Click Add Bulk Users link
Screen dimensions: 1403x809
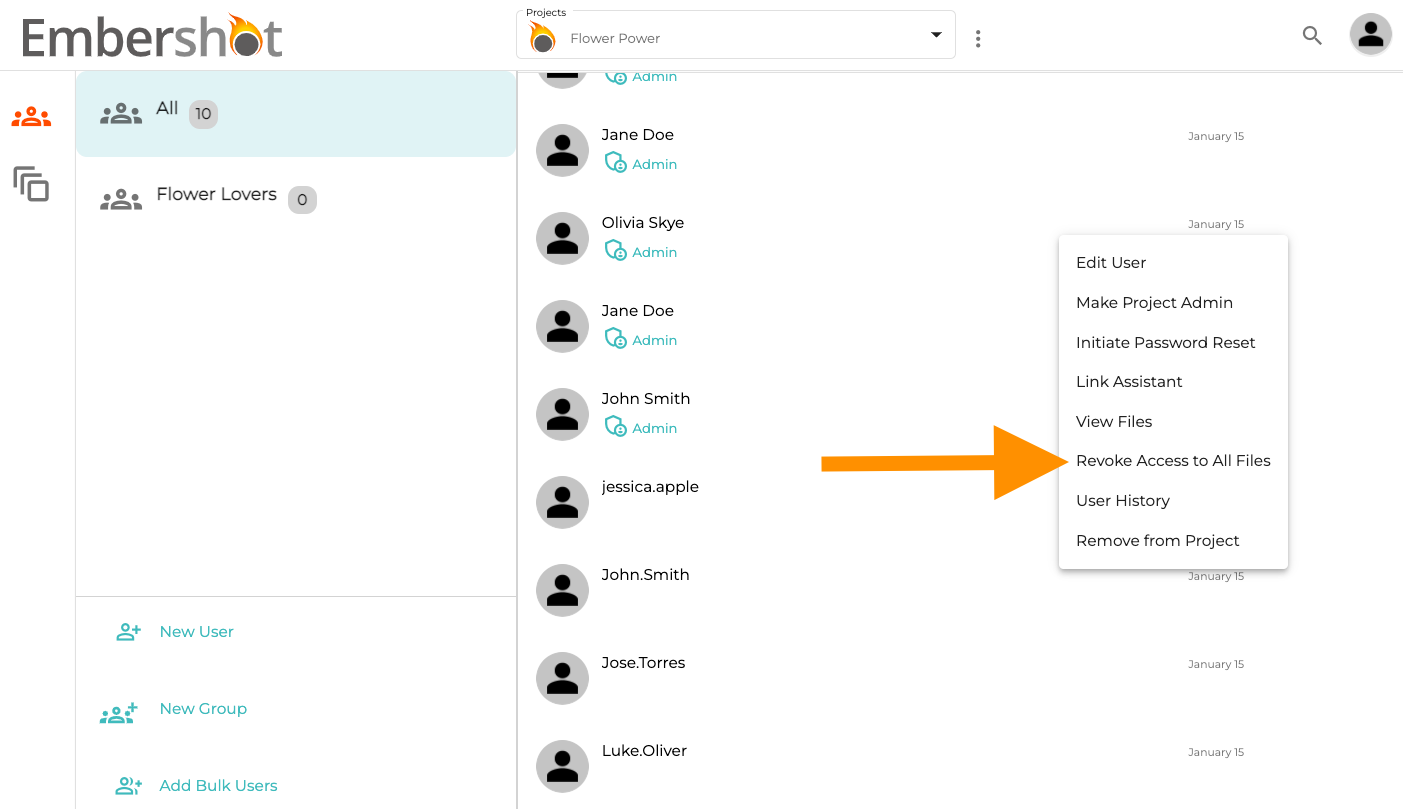tap(218, 786)
